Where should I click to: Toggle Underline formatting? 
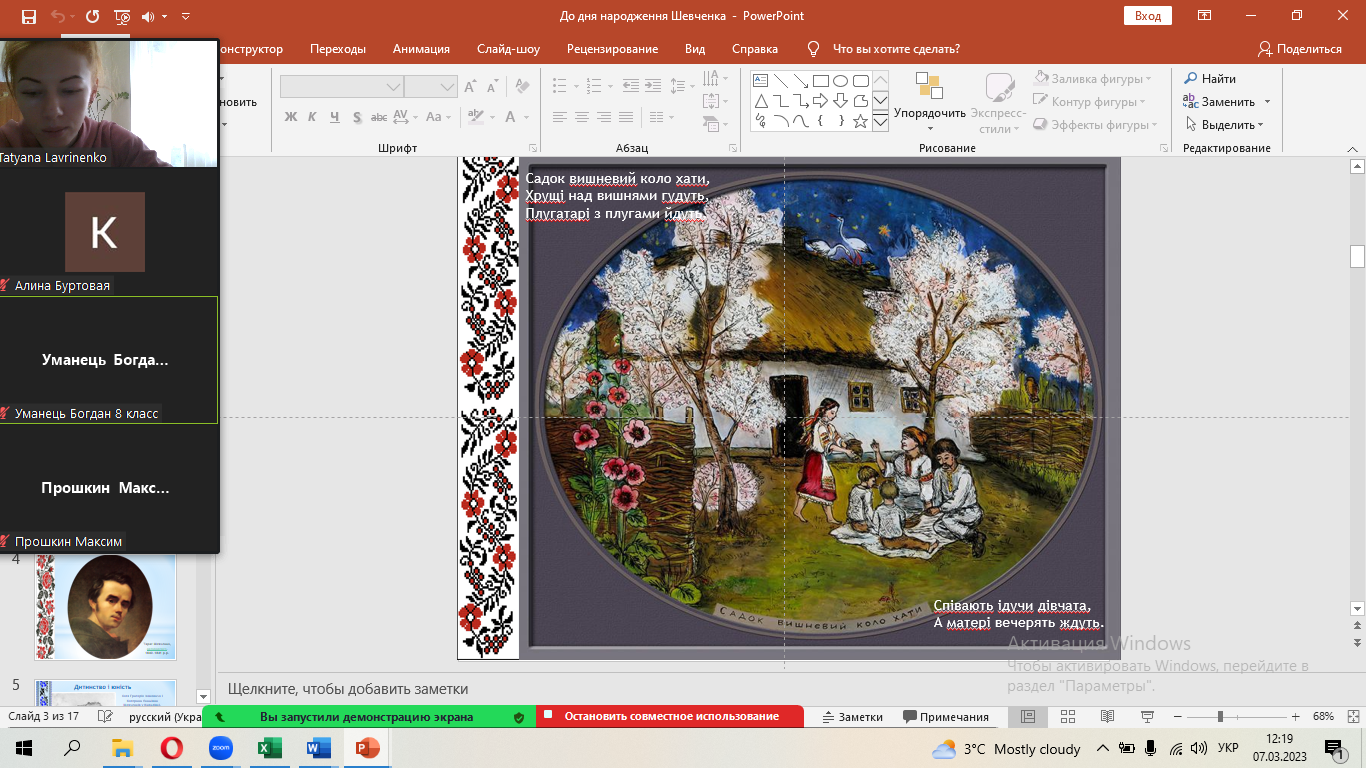coord(333,117)
